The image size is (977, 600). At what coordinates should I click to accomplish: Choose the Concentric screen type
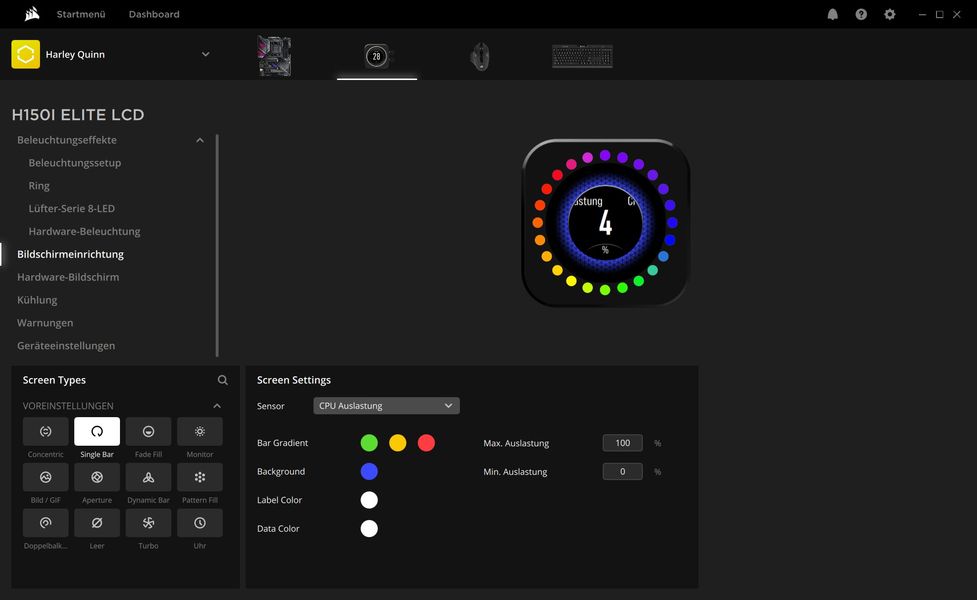(x=45, y=431)
